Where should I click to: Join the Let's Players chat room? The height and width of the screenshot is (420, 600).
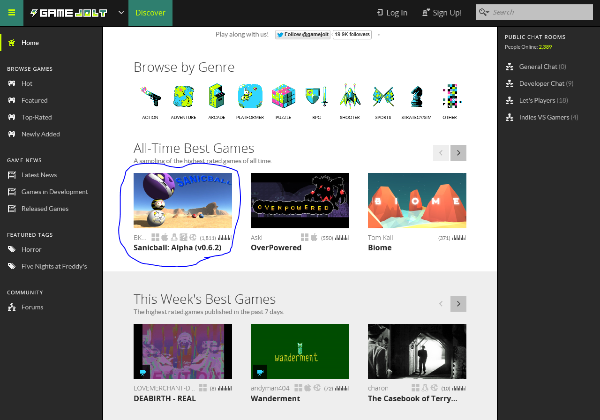[x=543, y=100]
